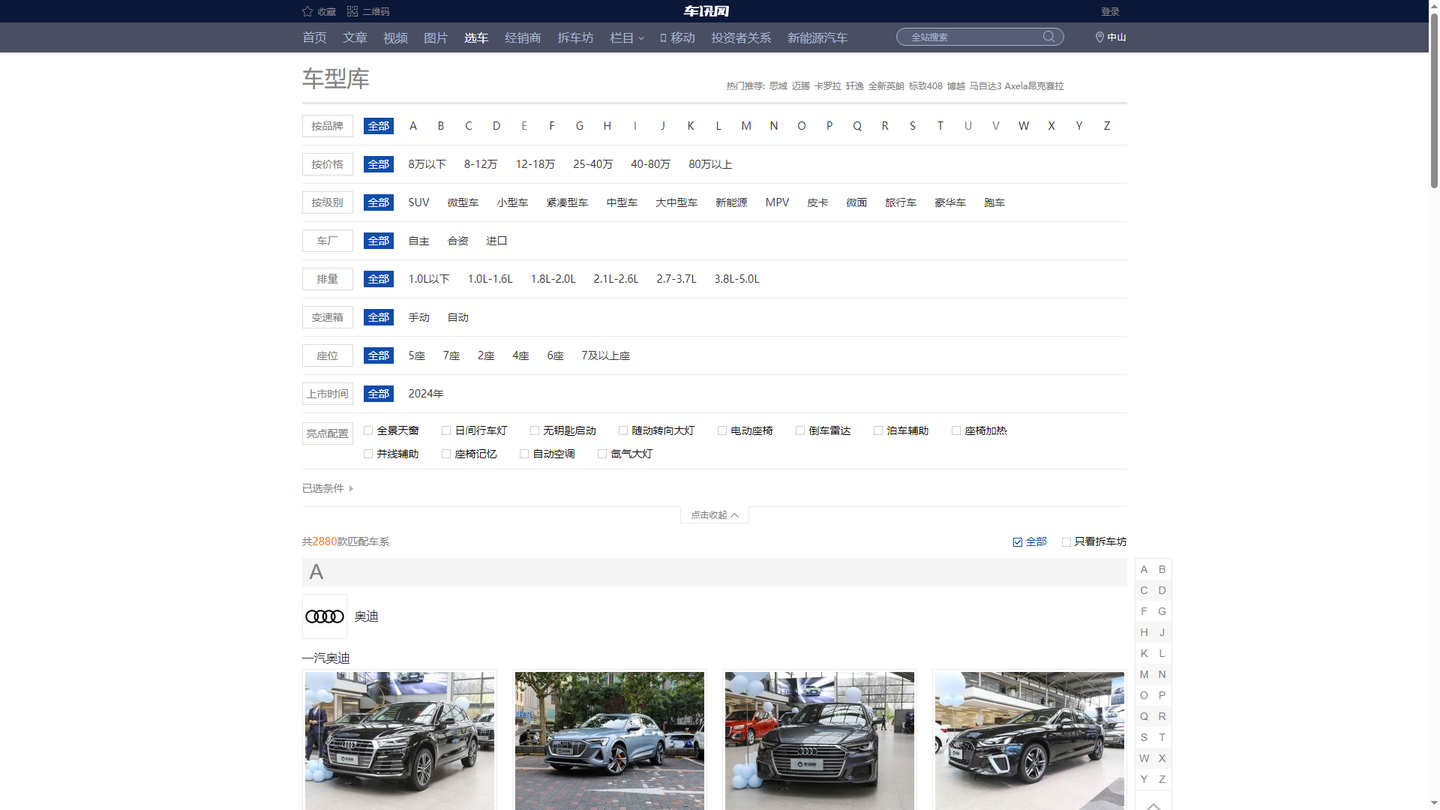Enable the 全景天窗 checkbox

tap(368, 431)
